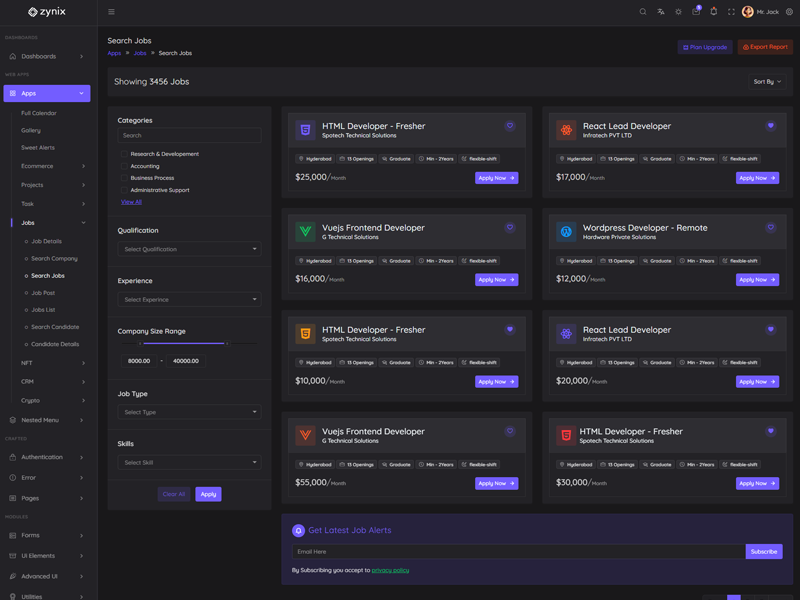Expand the Dashboards sidebar menu

[47, 56]
